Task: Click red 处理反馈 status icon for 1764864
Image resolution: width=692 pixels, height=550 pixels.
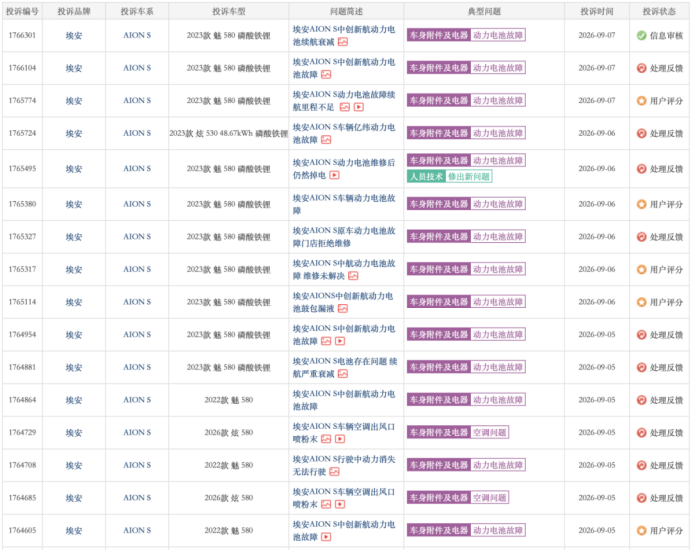Action: 642,400
